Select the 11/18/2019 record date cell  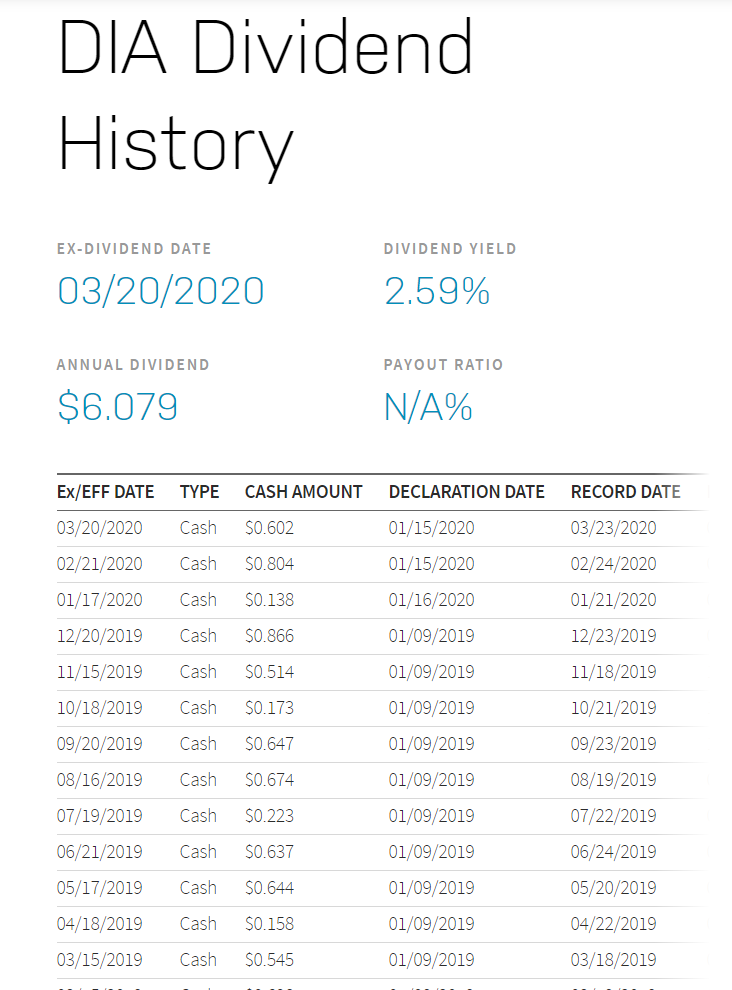tap(613, 672)
